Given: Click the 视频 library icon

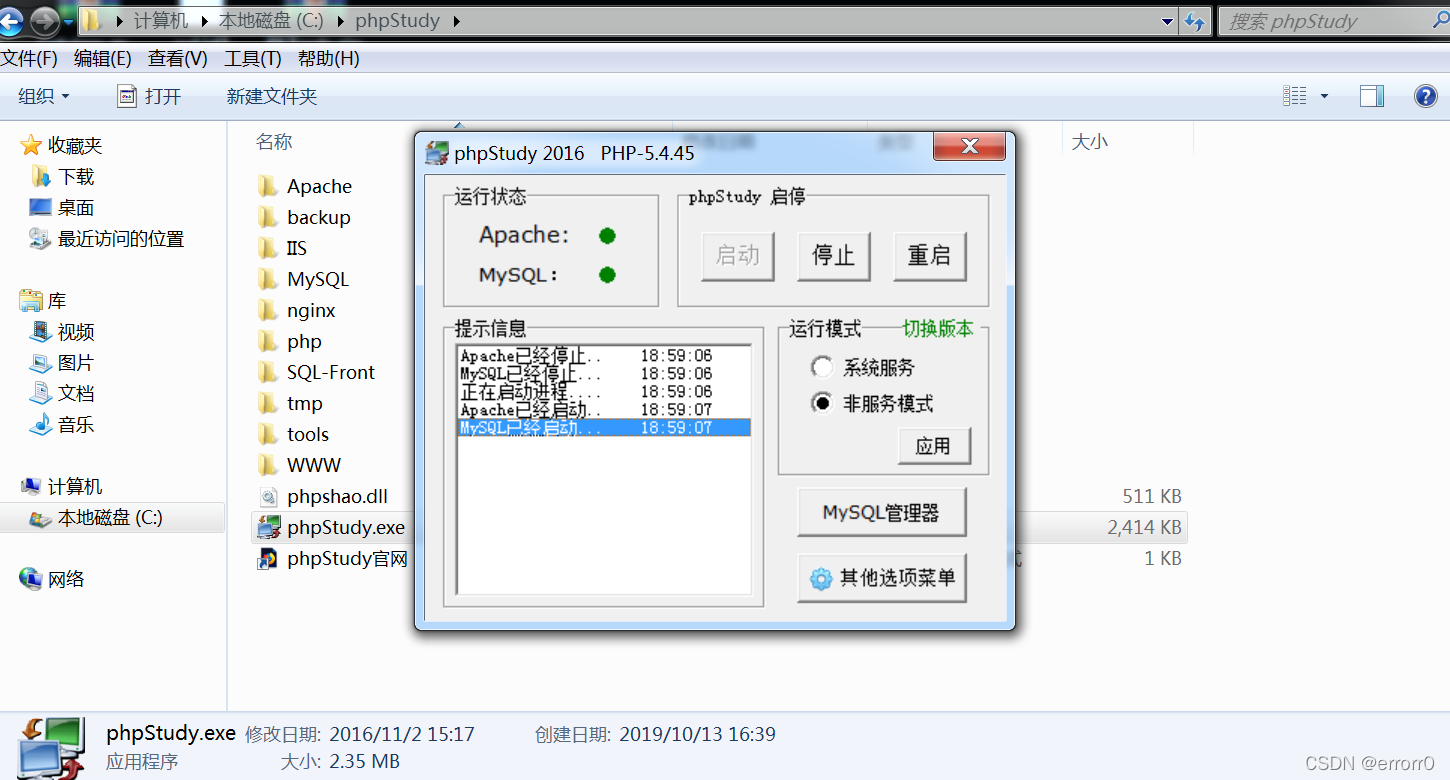Looking at the screenshot, I should [x=40, y=332].
